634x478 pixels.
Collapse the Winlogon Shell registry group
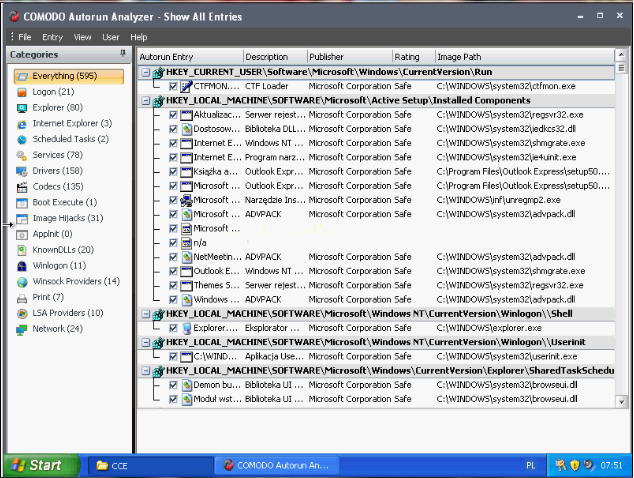[x=146, y=314]
